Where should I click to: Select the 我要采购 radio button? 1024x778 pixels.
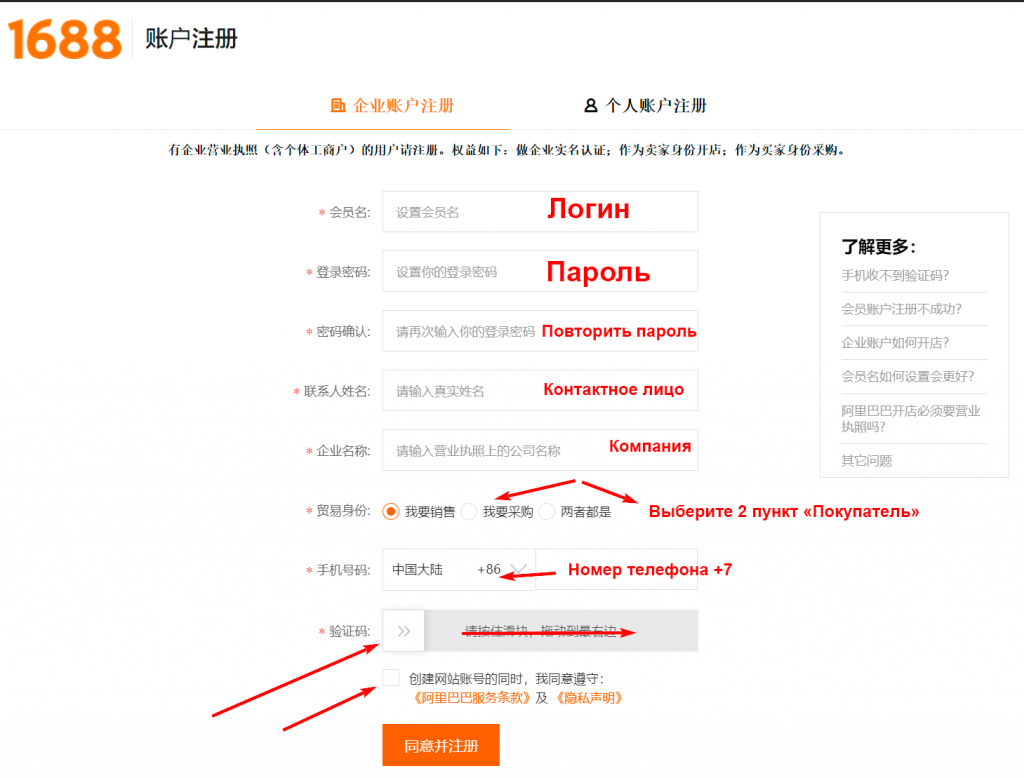click(469, 511)
